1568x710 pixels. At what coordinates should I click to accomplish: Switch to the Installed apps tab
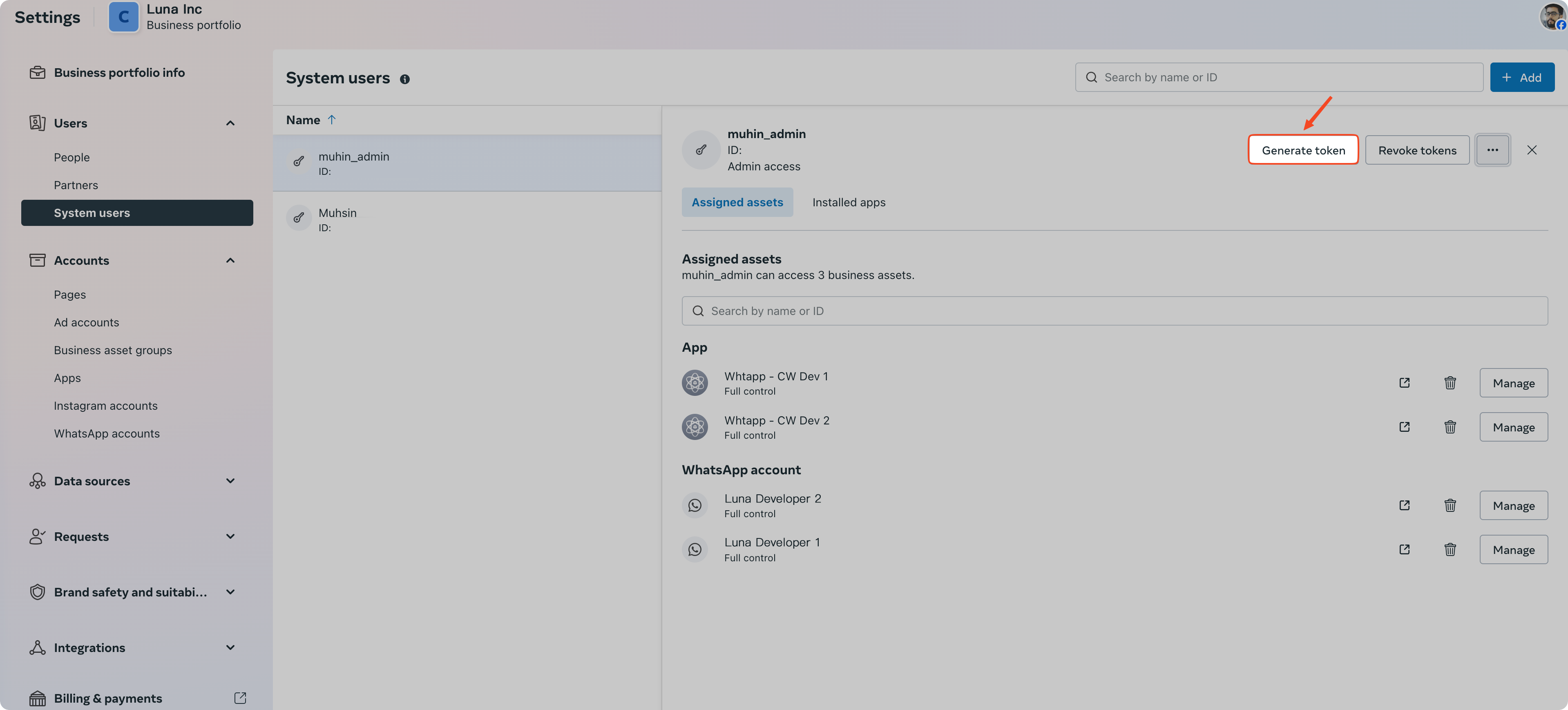tap(849, 202)
